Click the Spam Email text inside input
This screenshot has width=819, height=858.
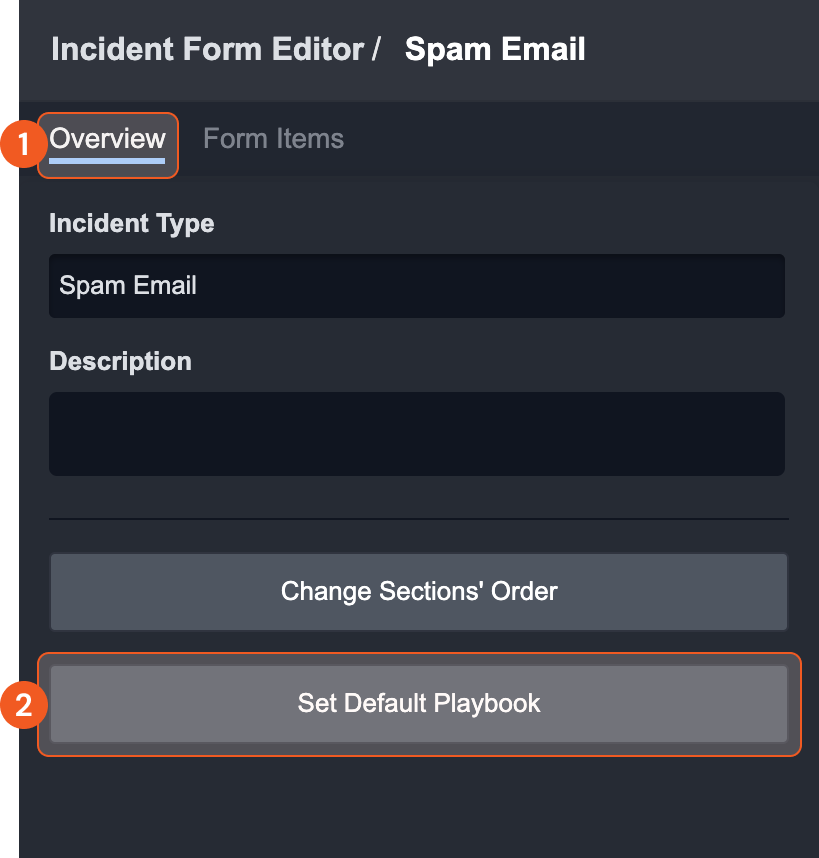[x=128, y=286]
